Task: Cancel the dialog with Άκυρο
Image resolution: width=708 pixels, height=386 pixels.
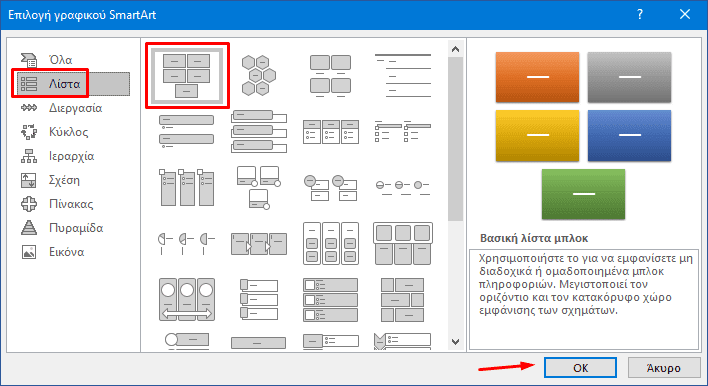Action: pyautogui.click(x=663, y=368)
